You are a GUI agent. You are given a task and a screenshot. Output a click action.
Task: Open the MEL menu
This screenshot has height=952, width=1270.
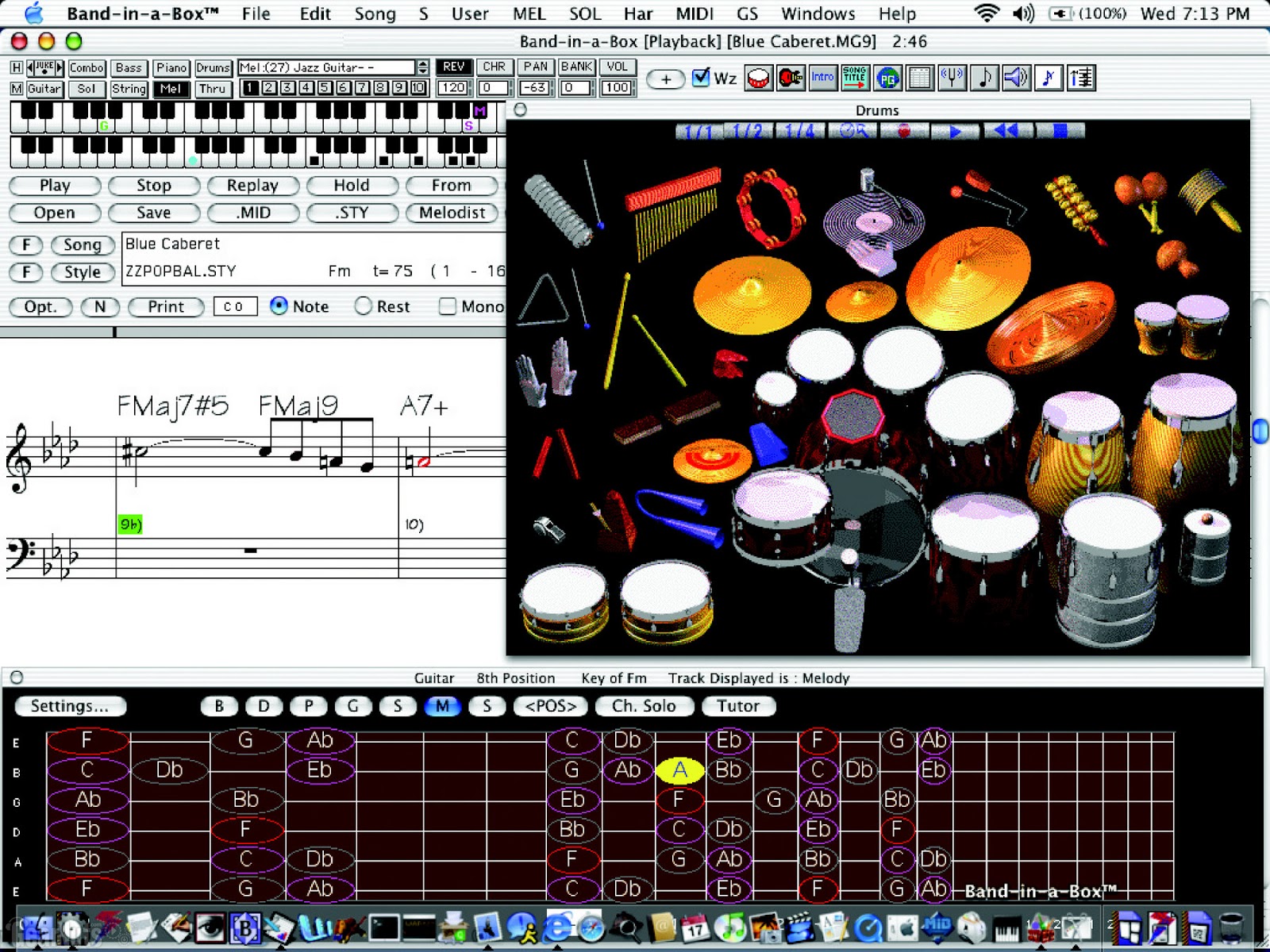[529, 13]
